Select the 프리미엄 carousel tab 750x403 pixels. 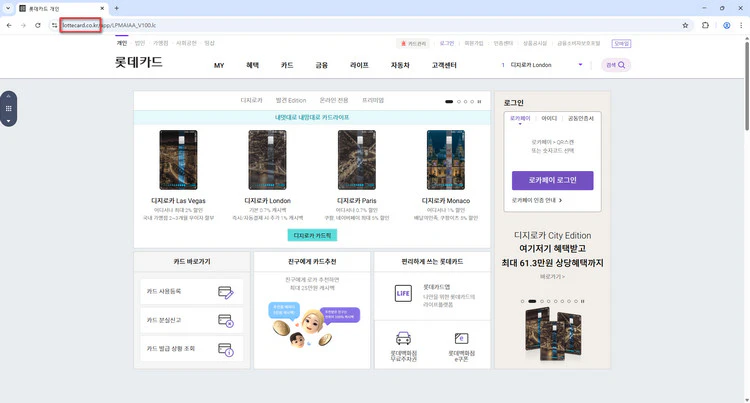[373, 100]
